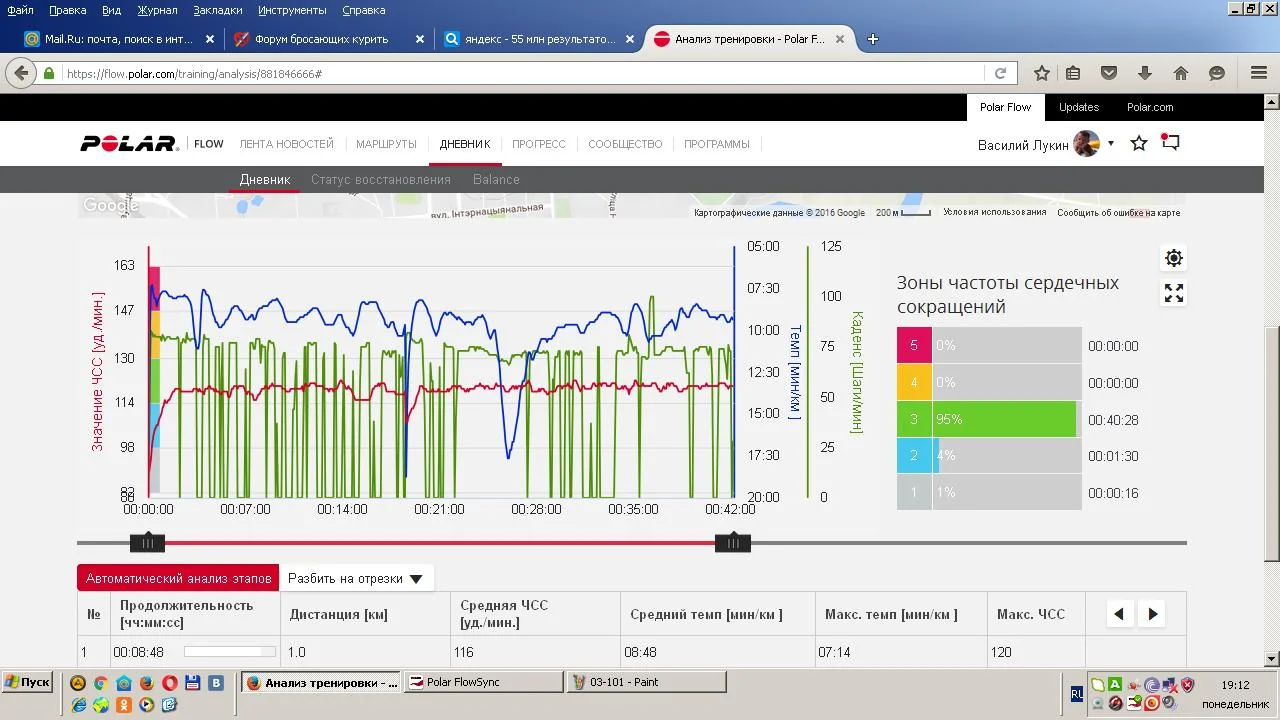Click the Условия использования map link
Screen dimensions: 1280x720
click(x=995, y=212)
